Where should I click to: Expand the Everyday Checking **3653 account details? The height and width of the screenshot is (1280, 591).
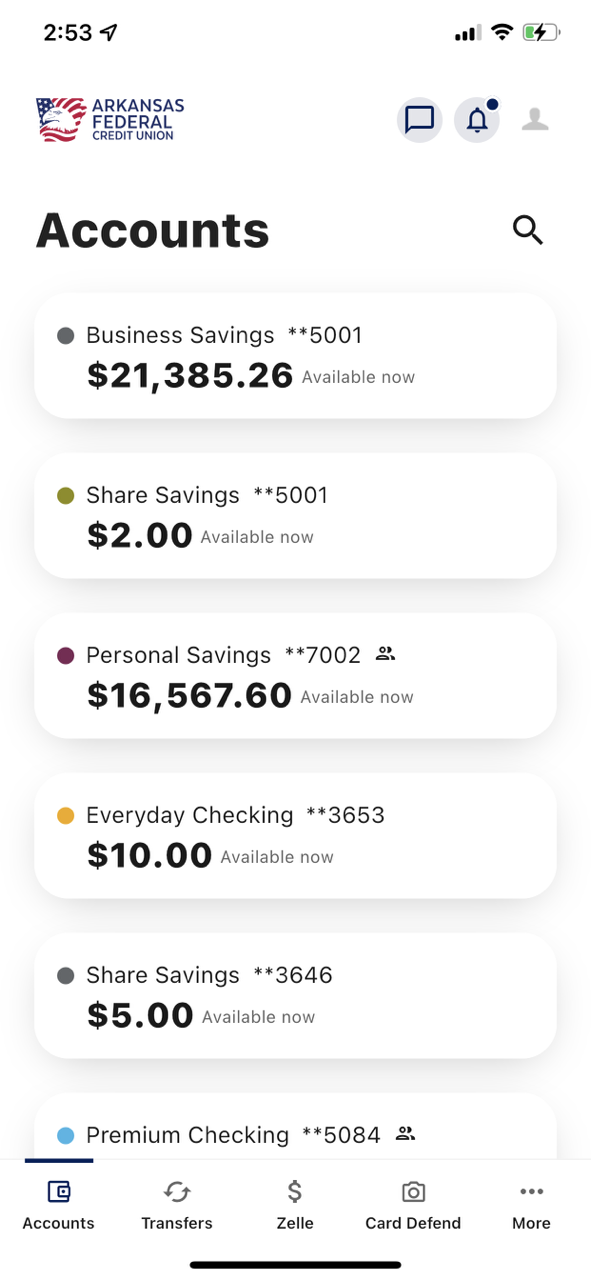(295, 835)
